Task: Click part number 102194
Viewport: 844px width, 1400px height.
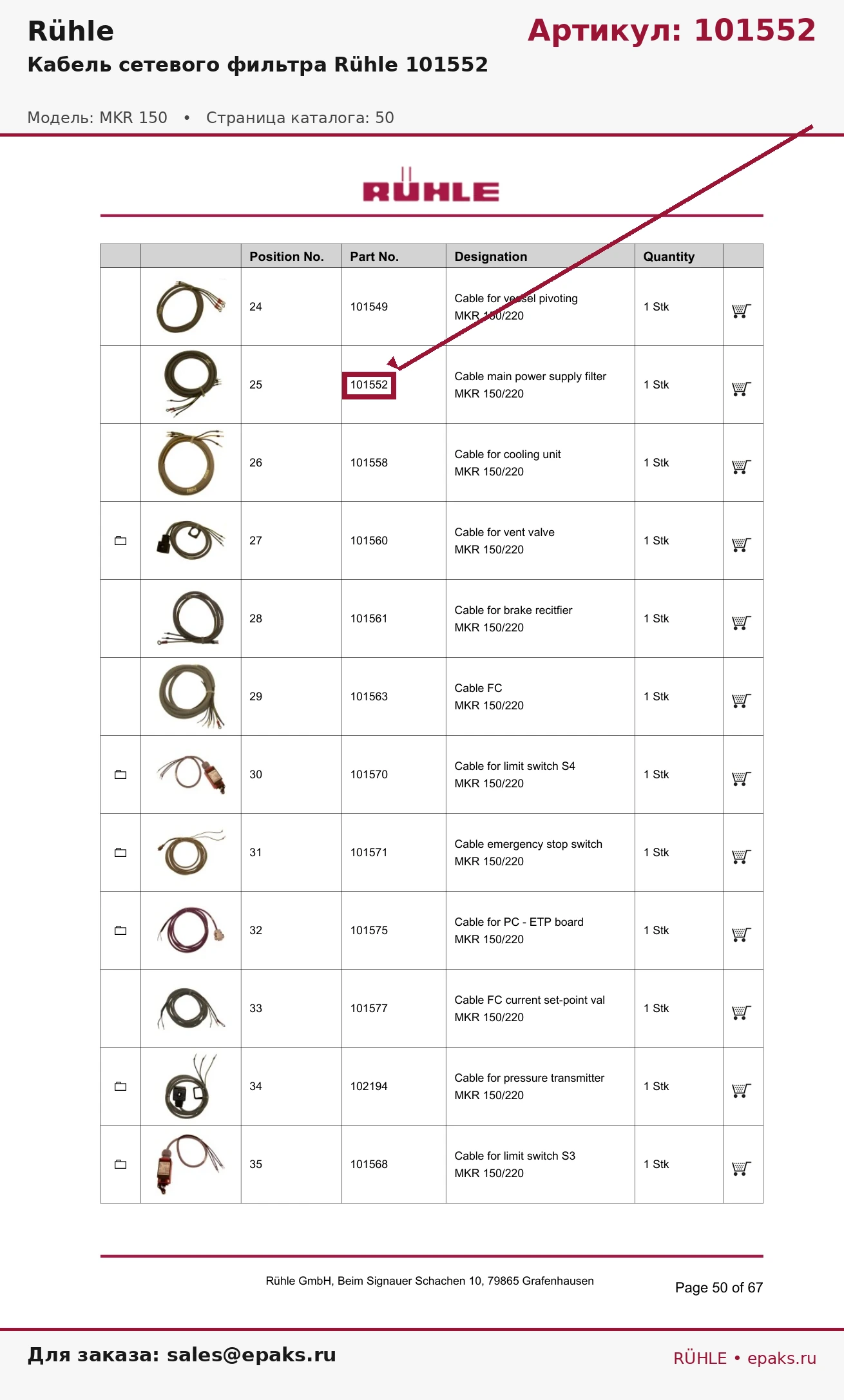Action: pyautogui.click(x=369, y=1086)
